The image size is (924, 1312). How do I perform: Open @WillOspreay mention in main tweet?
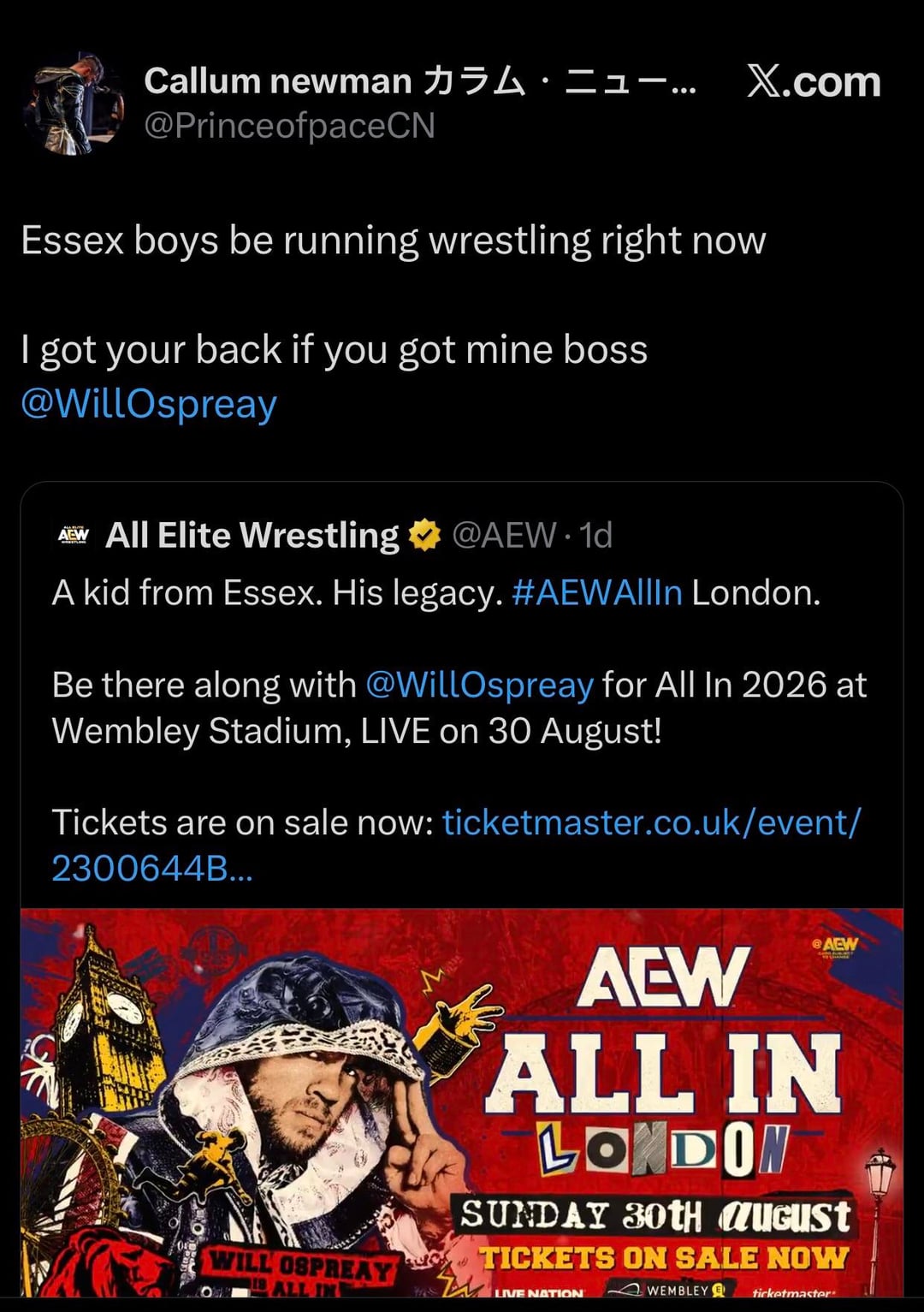[149, 404]
